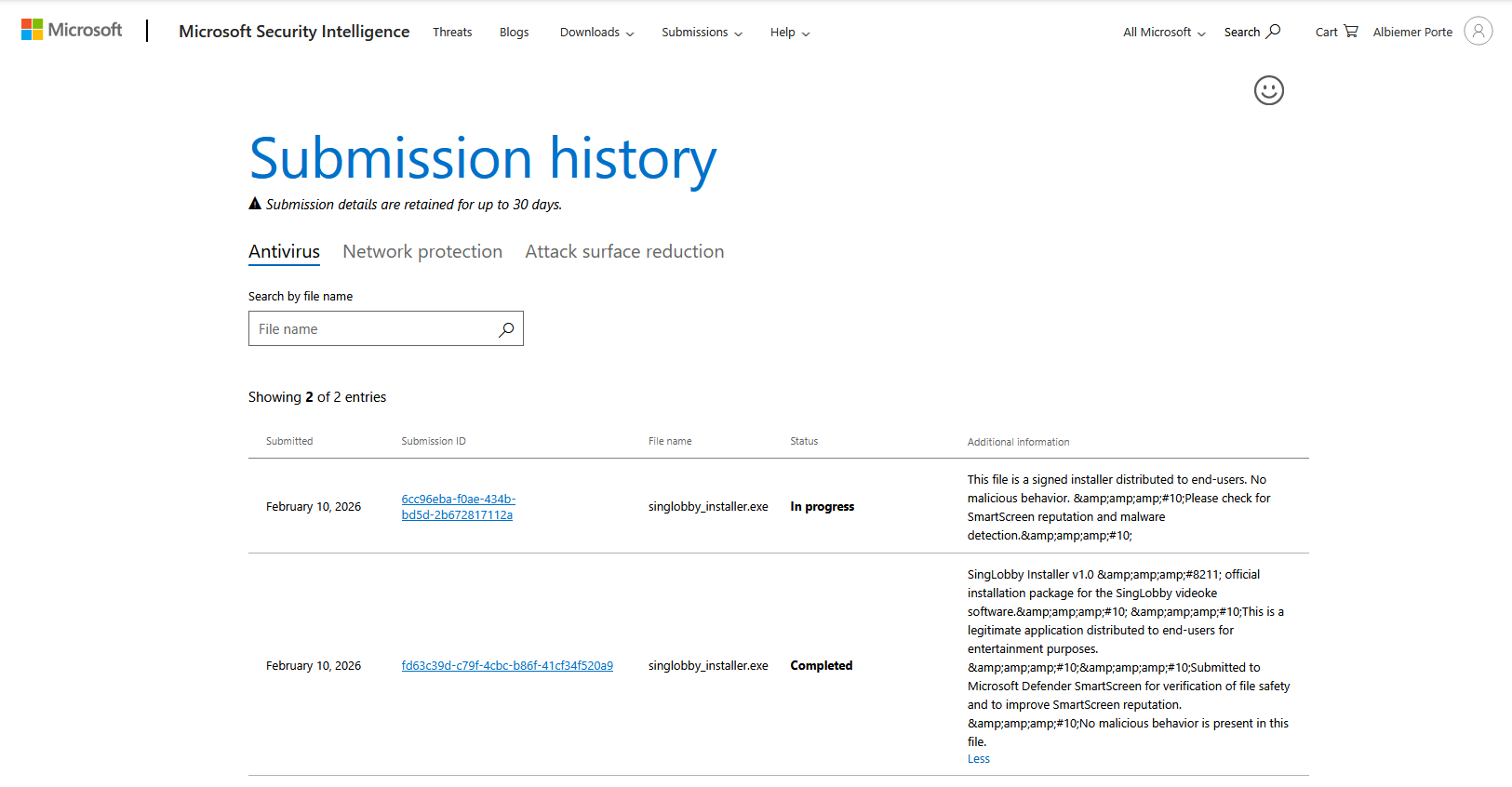Open the shopping Cart

tap(1336, 32)
